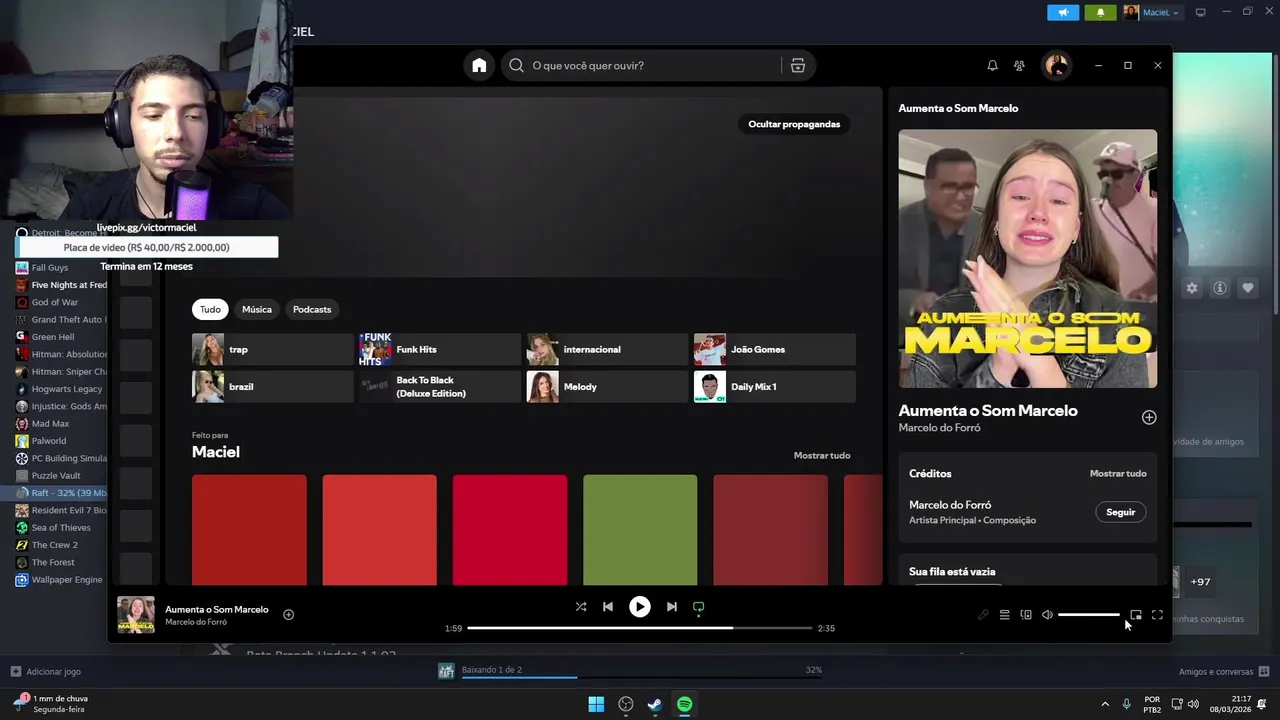
Task: Open the Funk Hits playlist tile
Action: (440, 349)
